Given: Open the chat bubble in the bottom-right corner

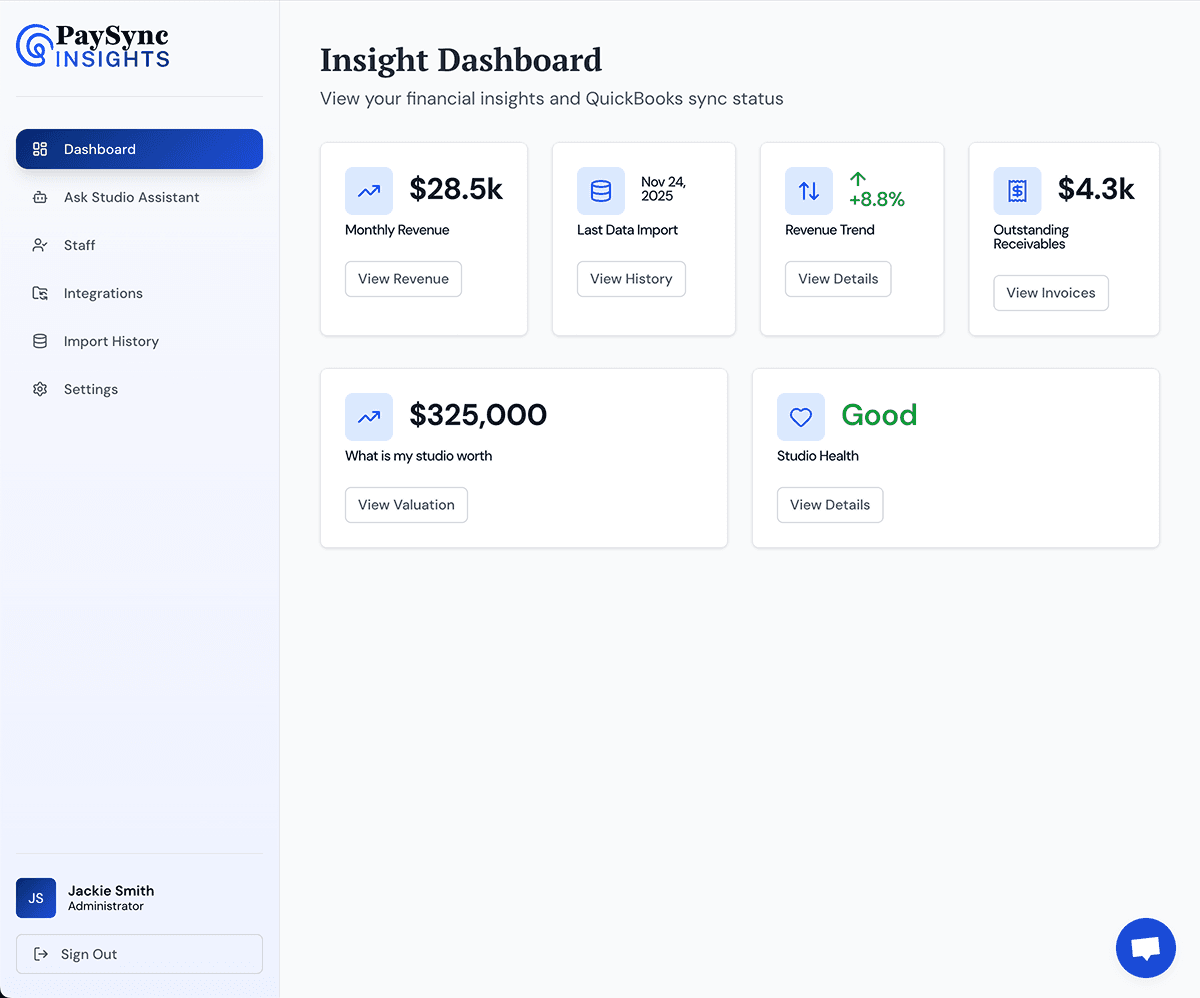Looking at the screenshot, I should coord(1145,947).
